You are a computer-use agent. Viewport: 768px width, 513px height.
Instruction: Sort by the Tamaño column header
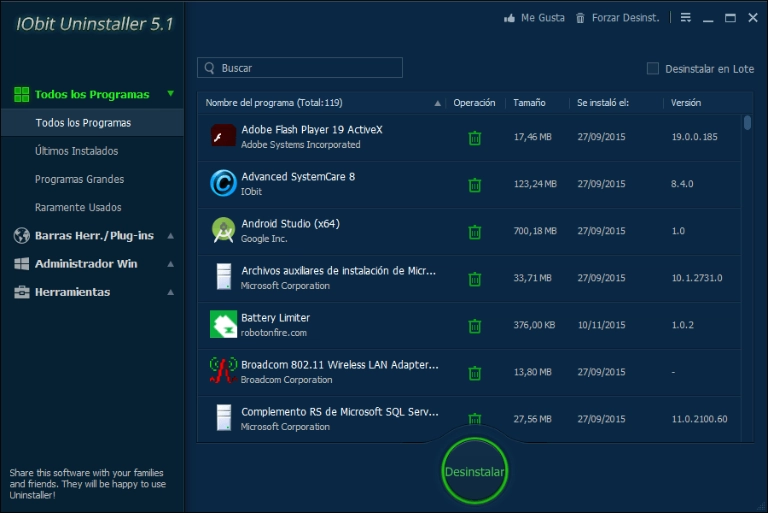pyautogui.click(x=529, y=103)
